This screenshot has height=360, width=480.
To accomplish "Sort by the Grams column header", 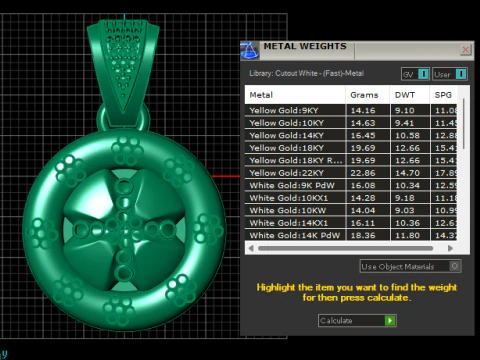I will point(367,95).
